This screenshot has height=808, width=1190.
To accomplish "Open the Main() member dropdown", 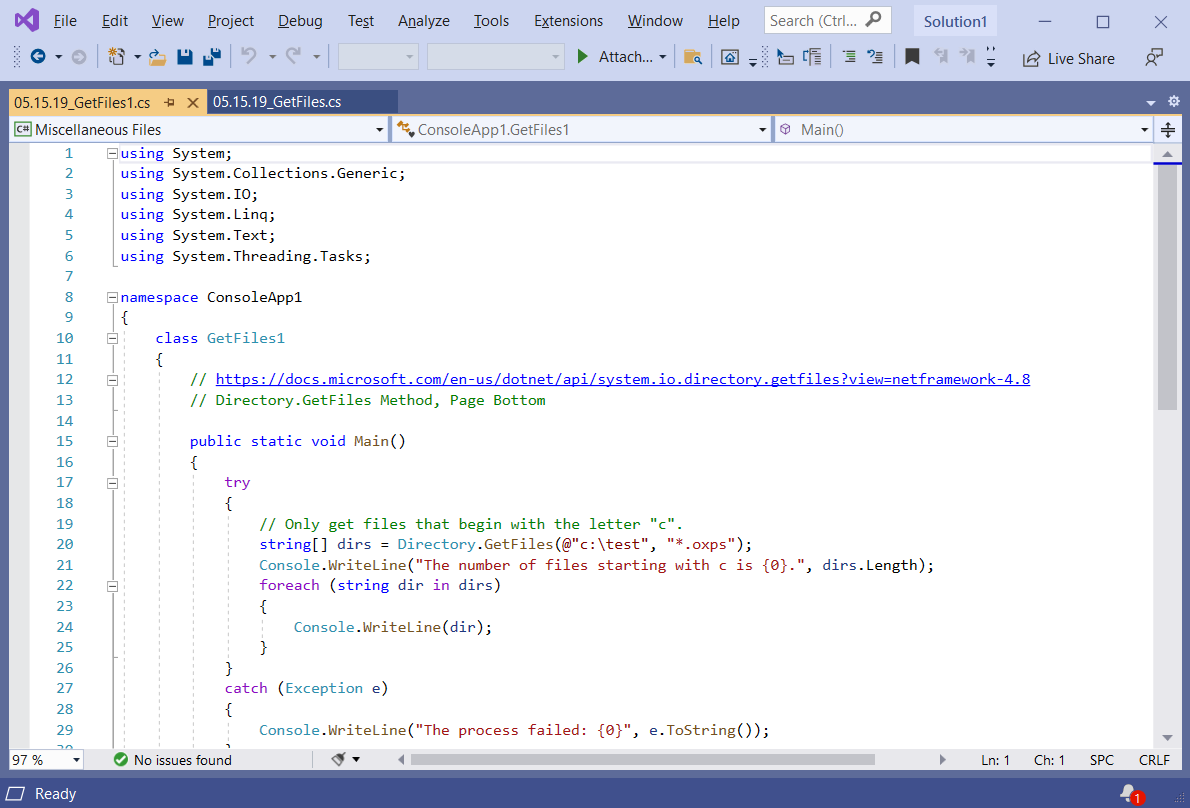I will tap(964, 130).
